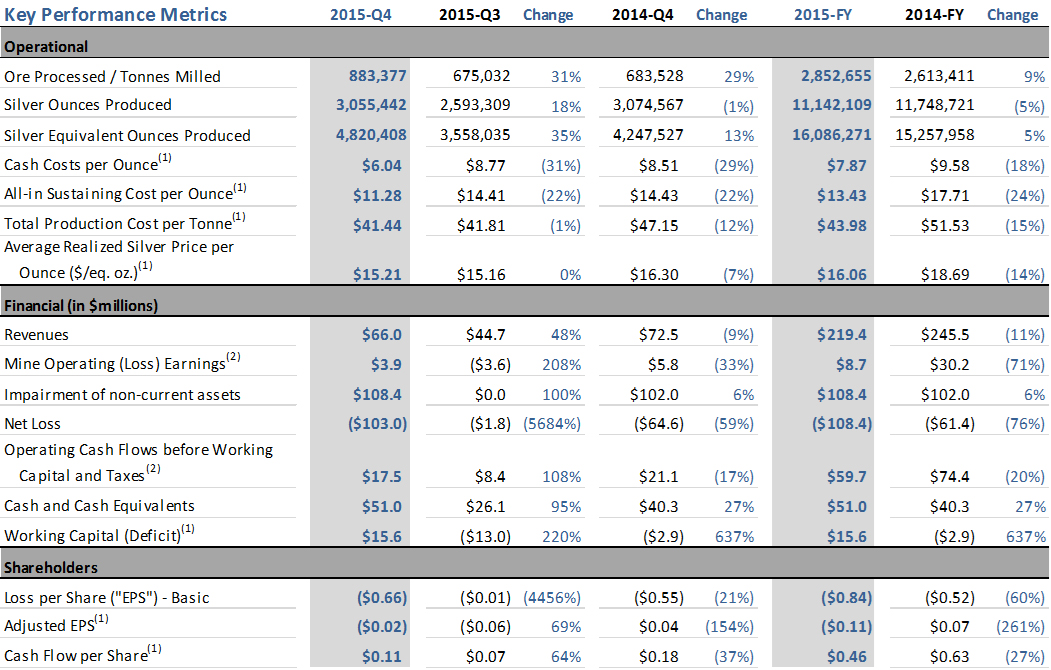Select All-in Sustaining Cost per Ounce label
Image resolution: width=1051 pixels, height=670 pixels.
125,192
